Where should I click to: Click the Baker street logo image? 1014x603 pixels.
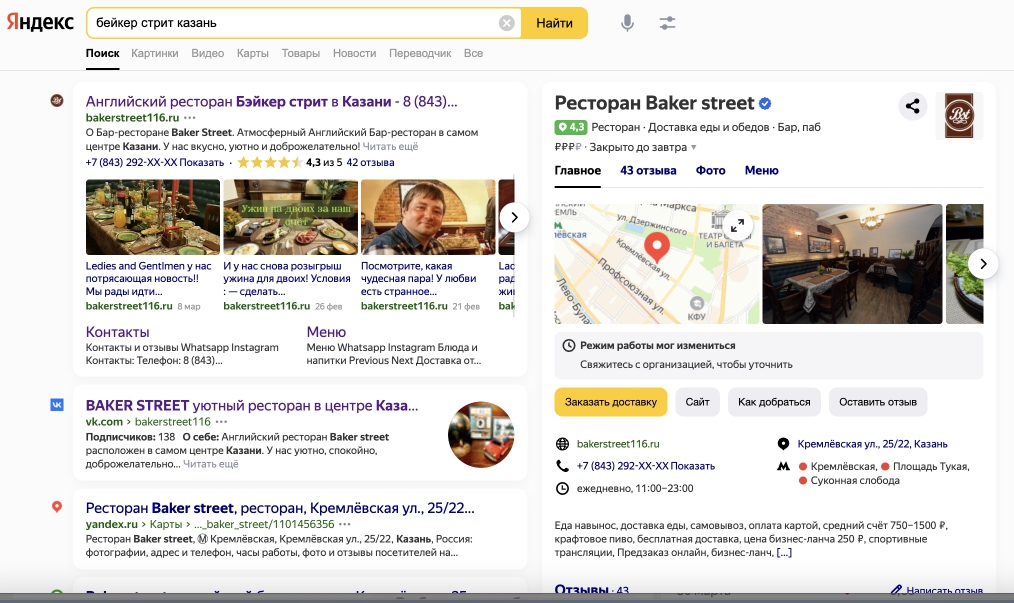(x=959, y=116)
